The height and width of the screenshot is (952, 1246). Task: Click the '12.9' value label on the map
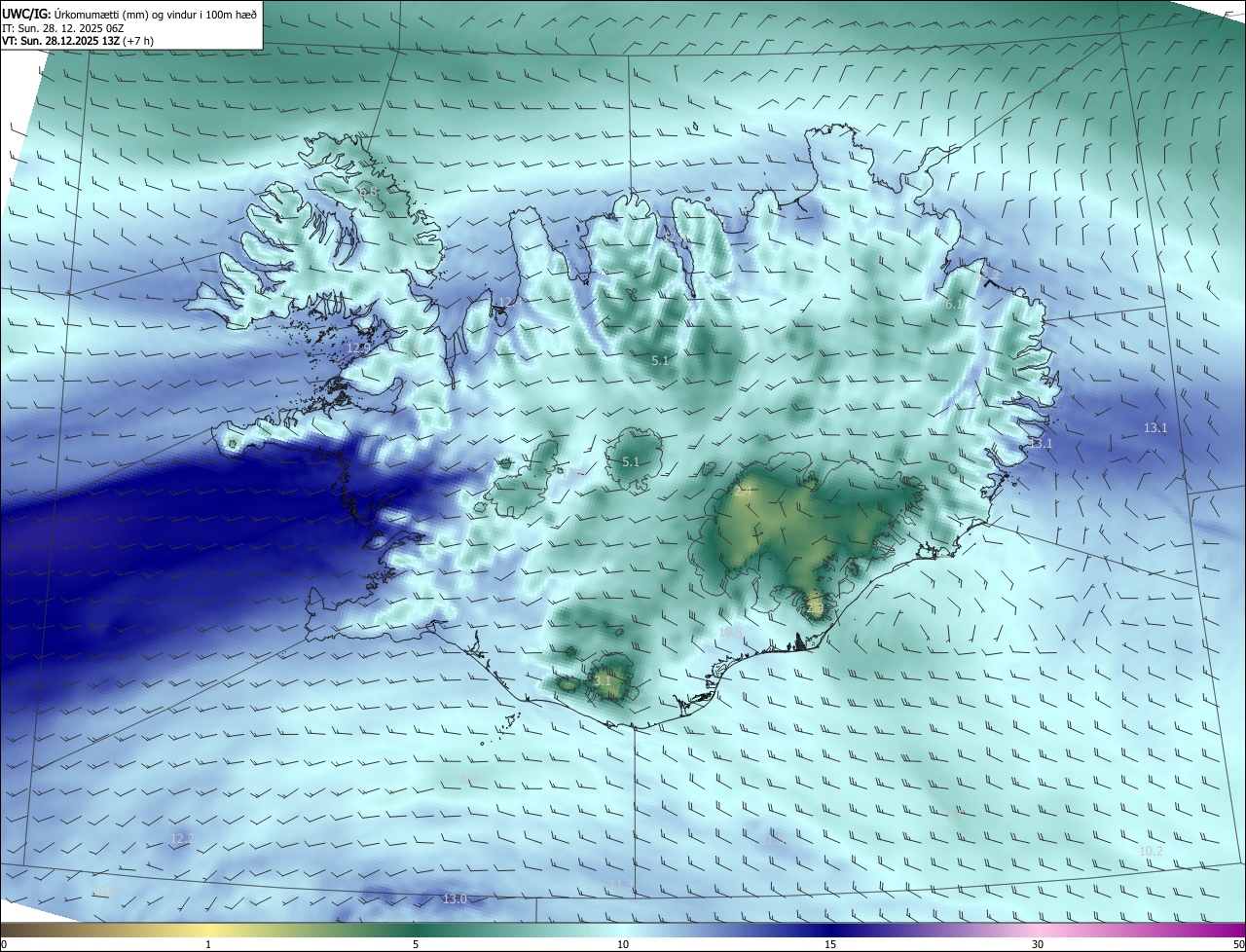point(358,348)
